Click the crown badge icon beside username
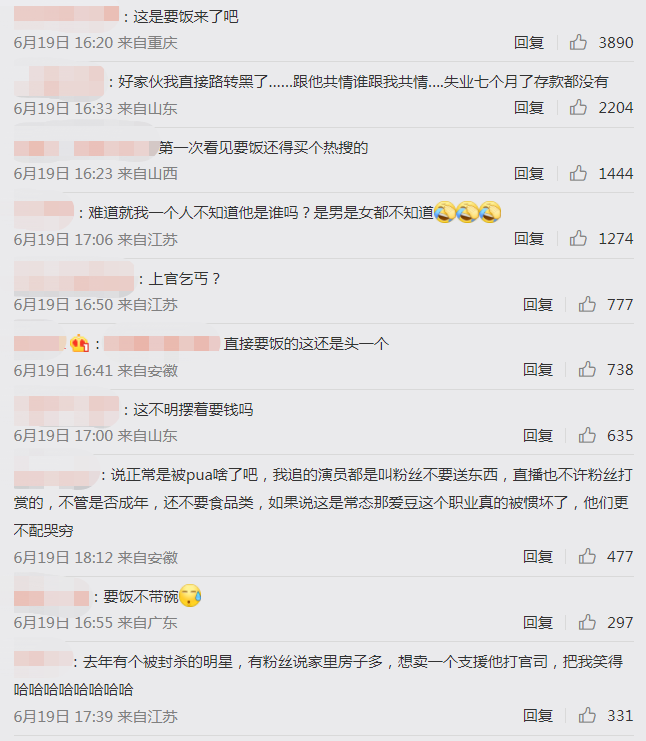Screen dimensions: 646x741 [79, 344]
